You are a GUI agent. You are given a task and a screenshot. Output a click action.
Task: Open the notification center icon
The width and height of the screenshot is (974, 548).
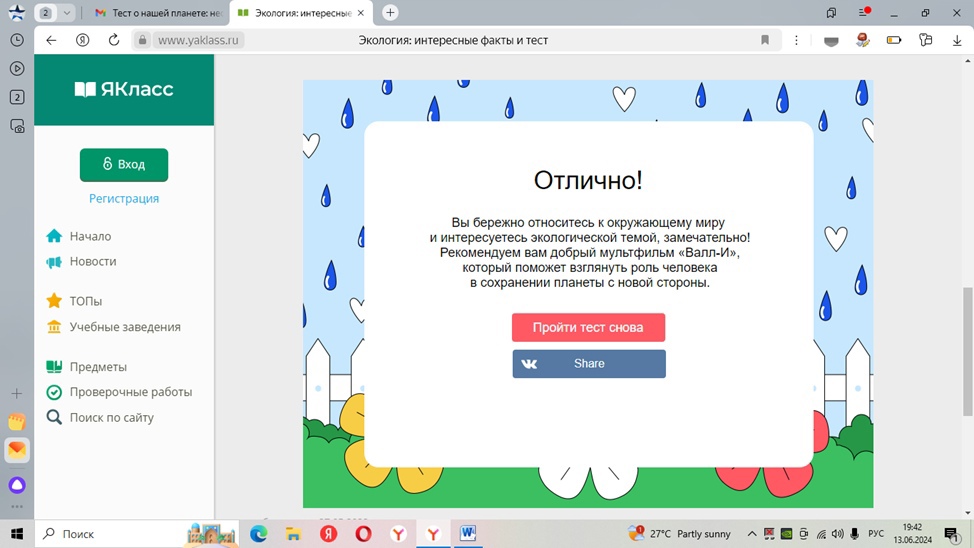[951, 534]
